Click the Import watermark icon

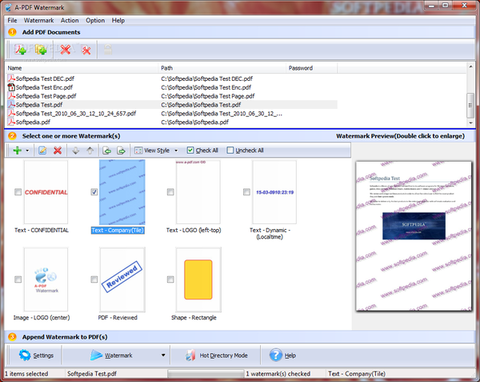[x=107, y=151]
